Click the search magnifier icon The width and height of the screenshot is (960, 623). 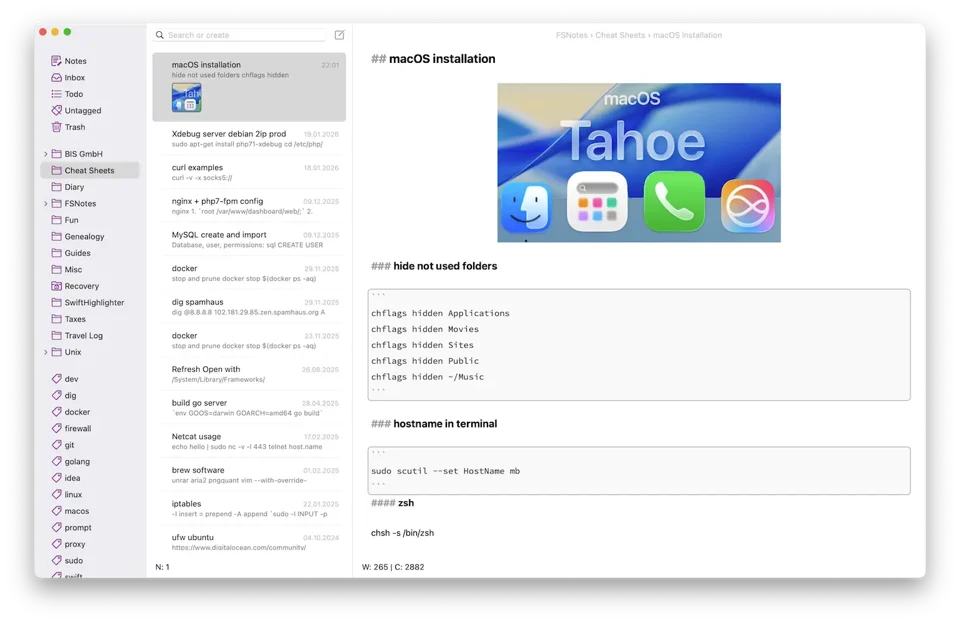pyautogui.click(x=160, y=35)
